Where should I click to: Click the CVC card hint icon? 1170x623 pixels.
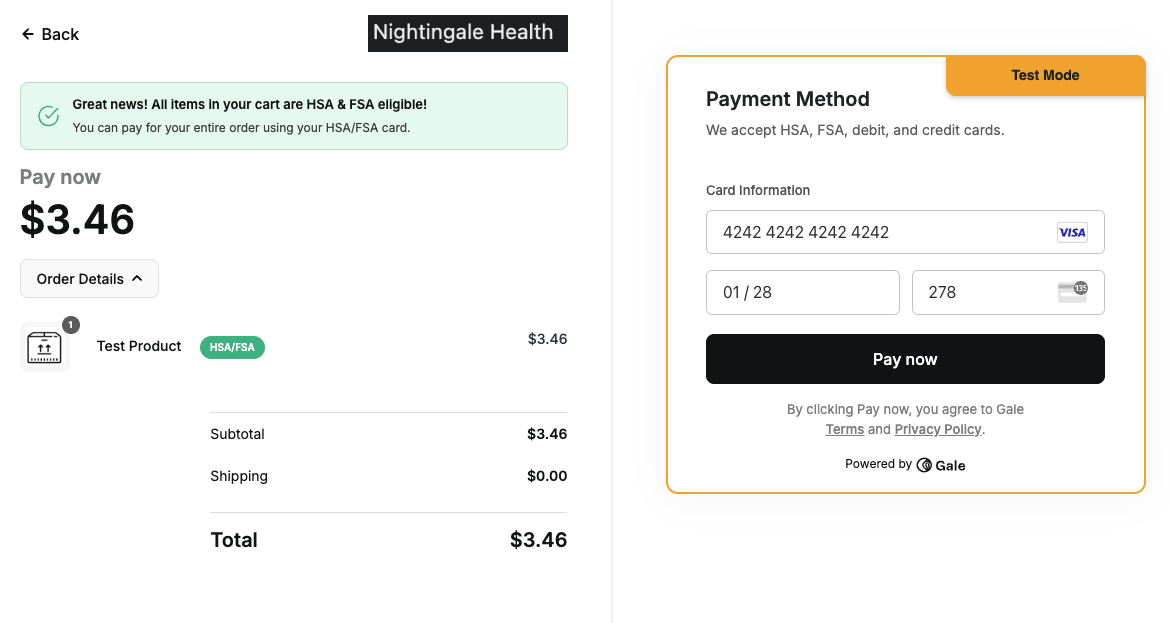click(x=1072, y=292)
